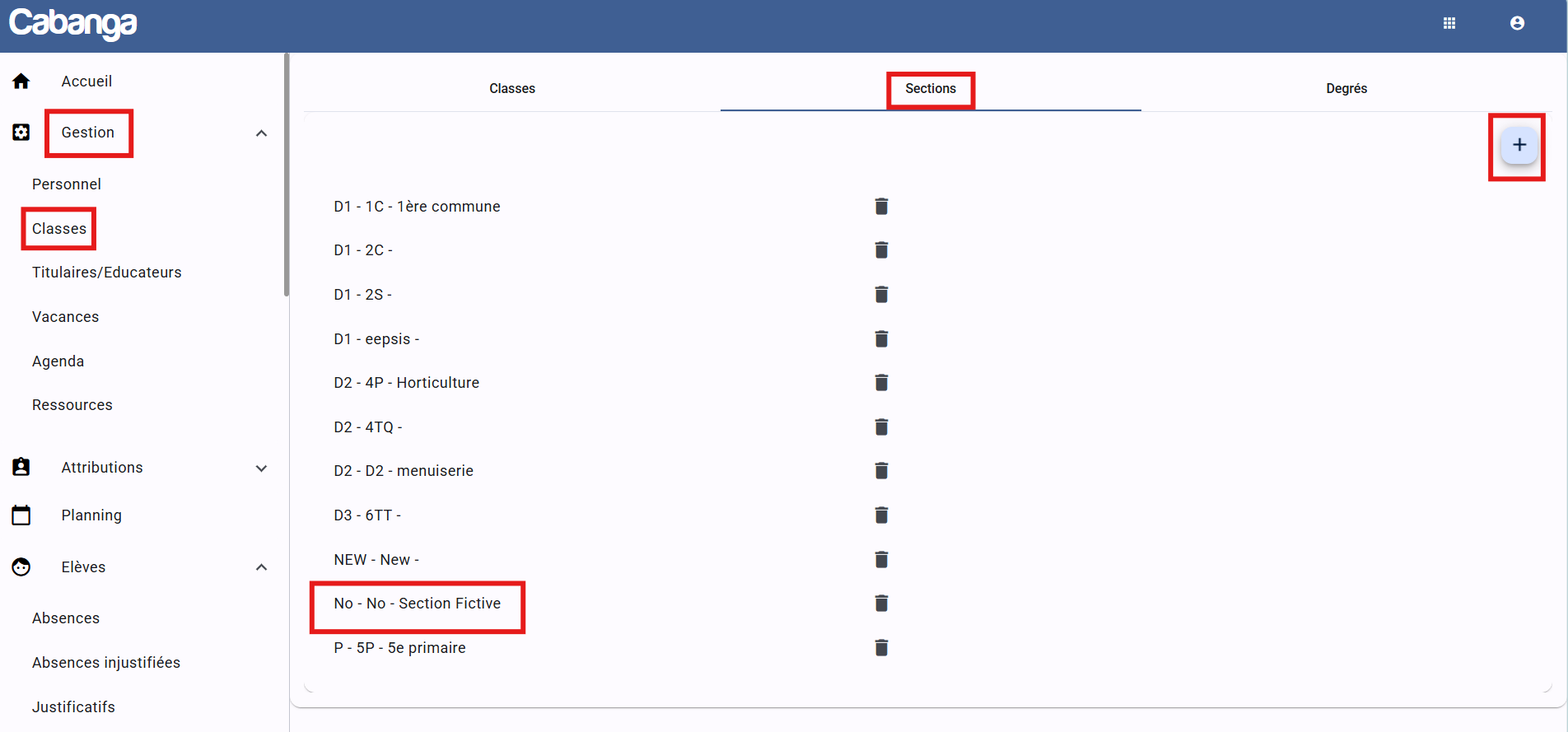The image size is (1568, 732).
Task: Go to Titulaires/Educateurs page
Action: tap(106, 273)
